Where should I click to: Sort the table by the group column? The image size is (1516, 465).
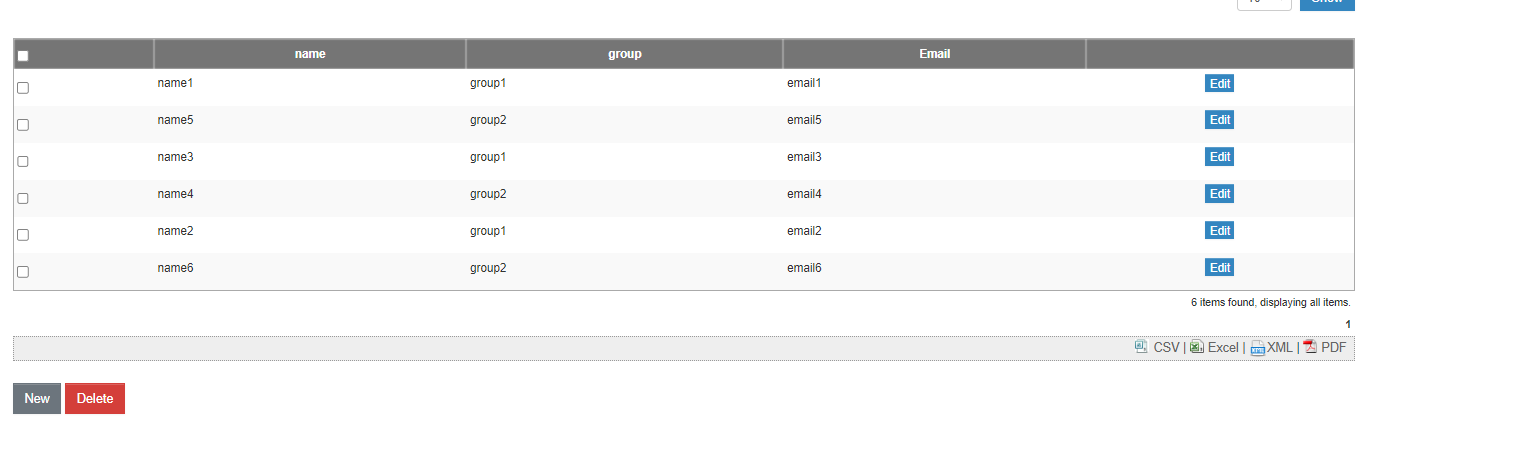(624, 54)
